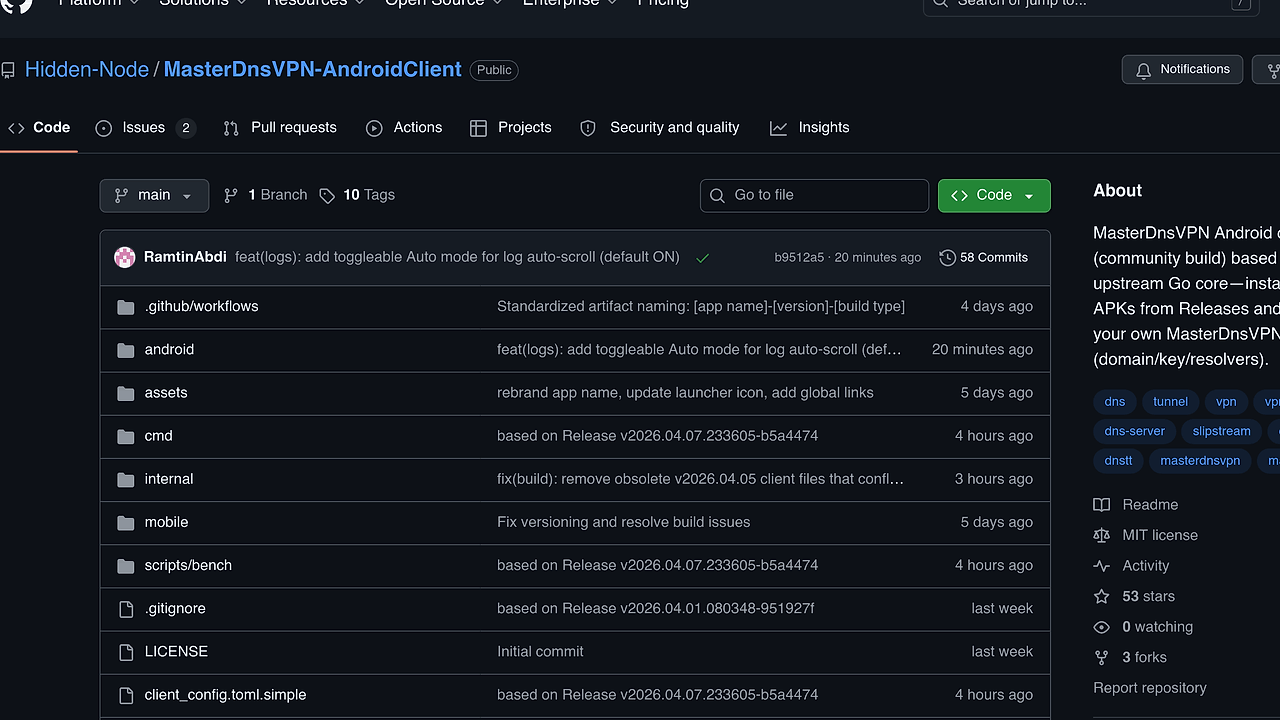
Task: Open the android folder
Action: 169,349
